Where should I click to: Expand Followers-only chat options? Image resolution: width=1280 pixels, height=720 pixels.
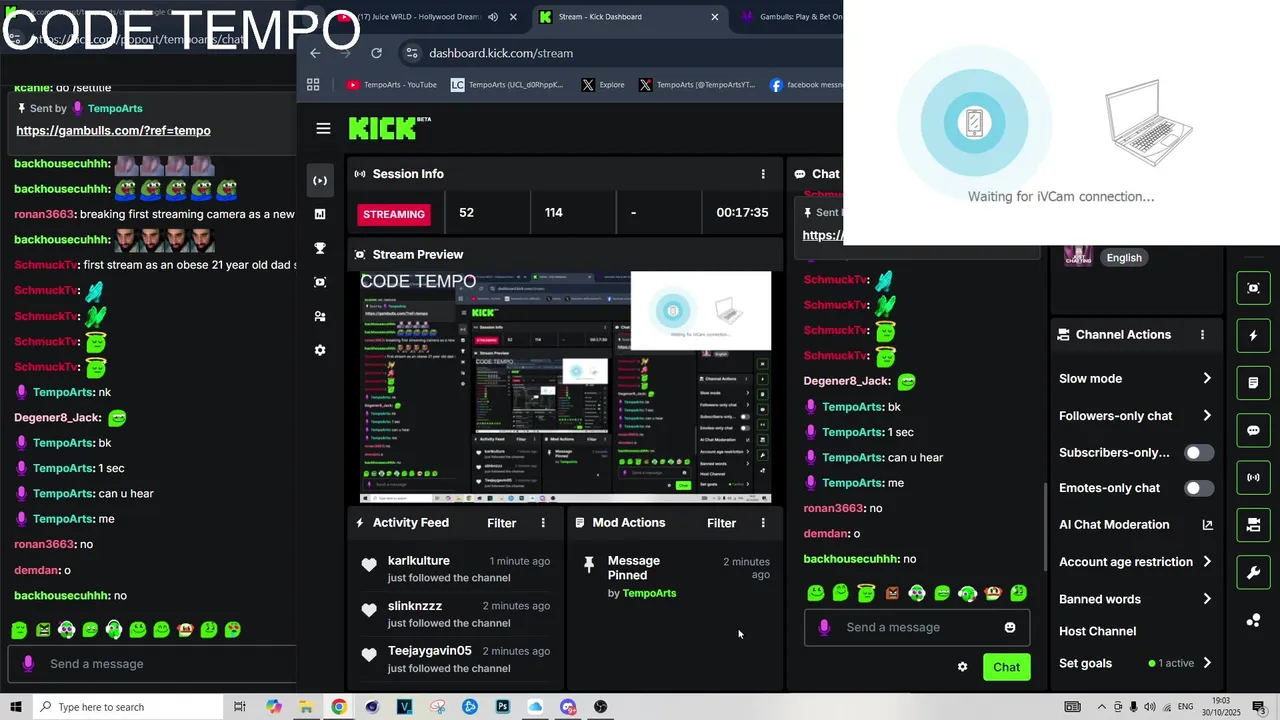(1207, 416)
